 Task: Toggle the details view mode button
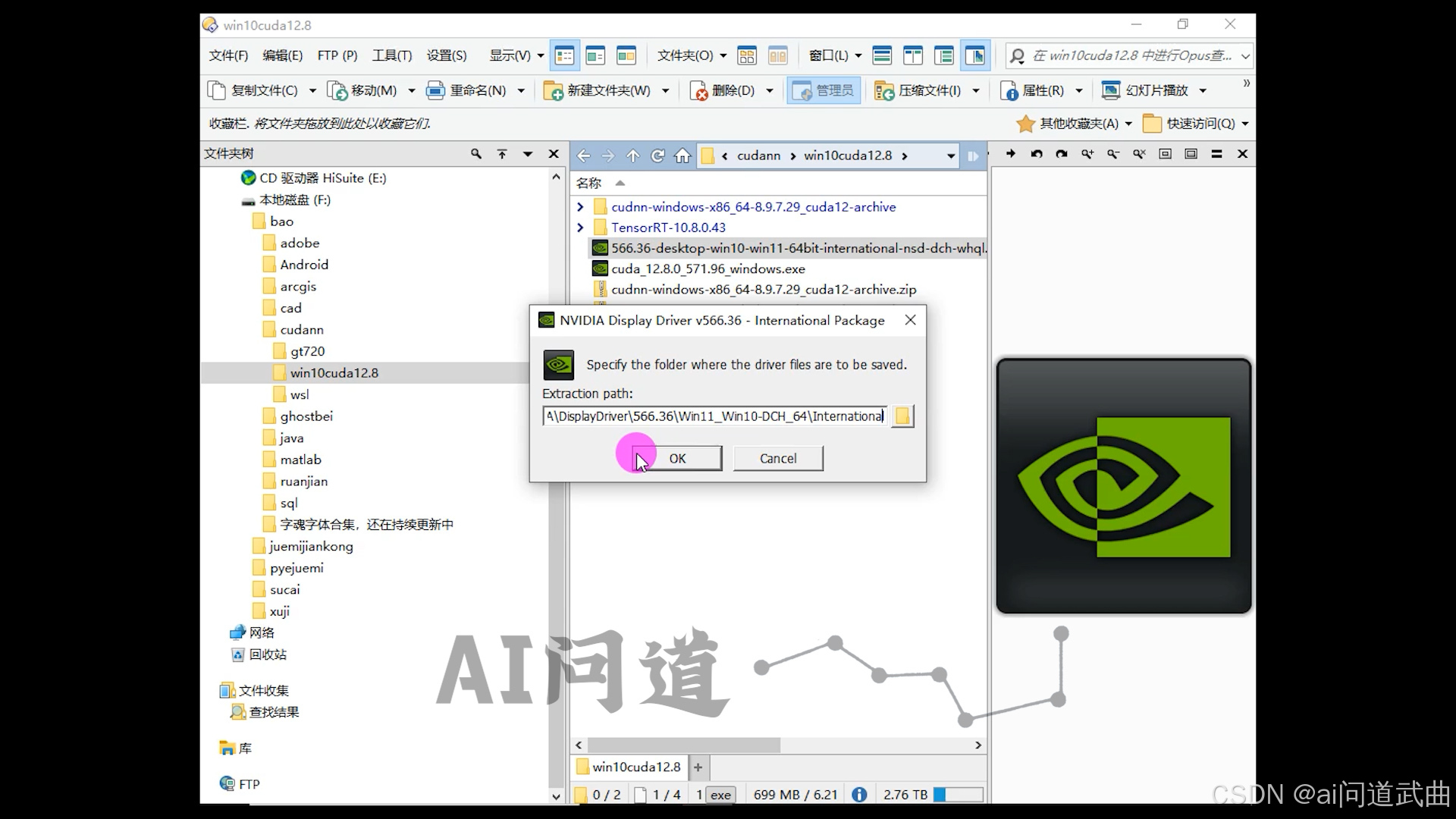pyautogui.click(x=564, y=55)
